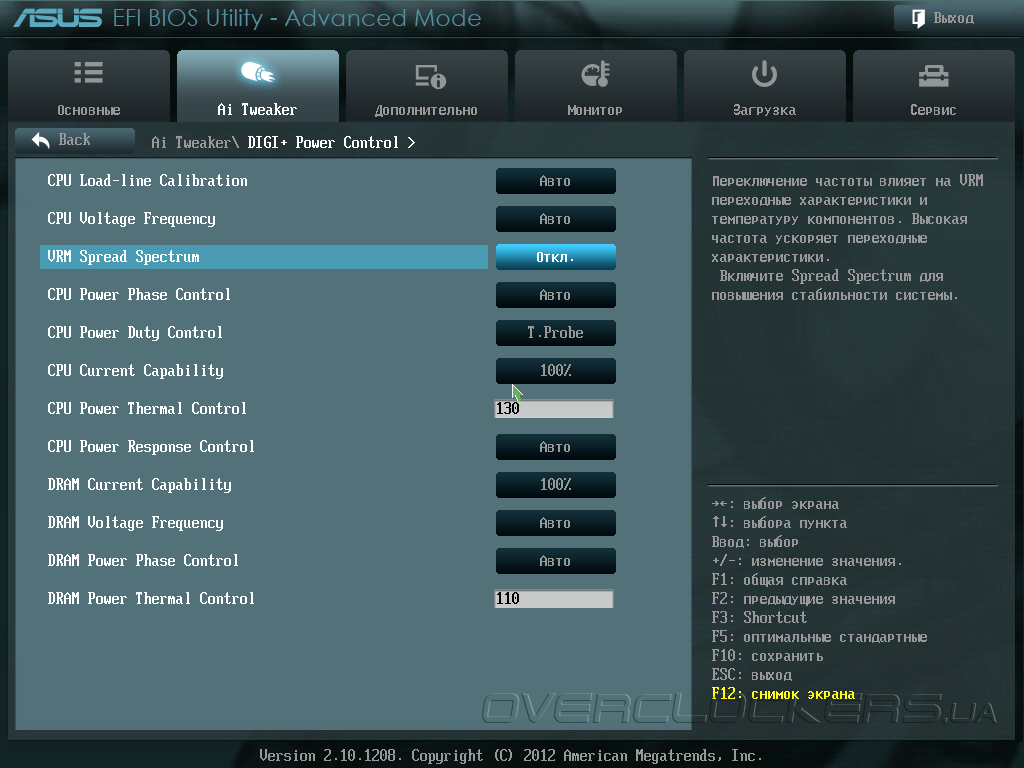
Task: Click the Back arrow icon
Action: pos(40,140)
